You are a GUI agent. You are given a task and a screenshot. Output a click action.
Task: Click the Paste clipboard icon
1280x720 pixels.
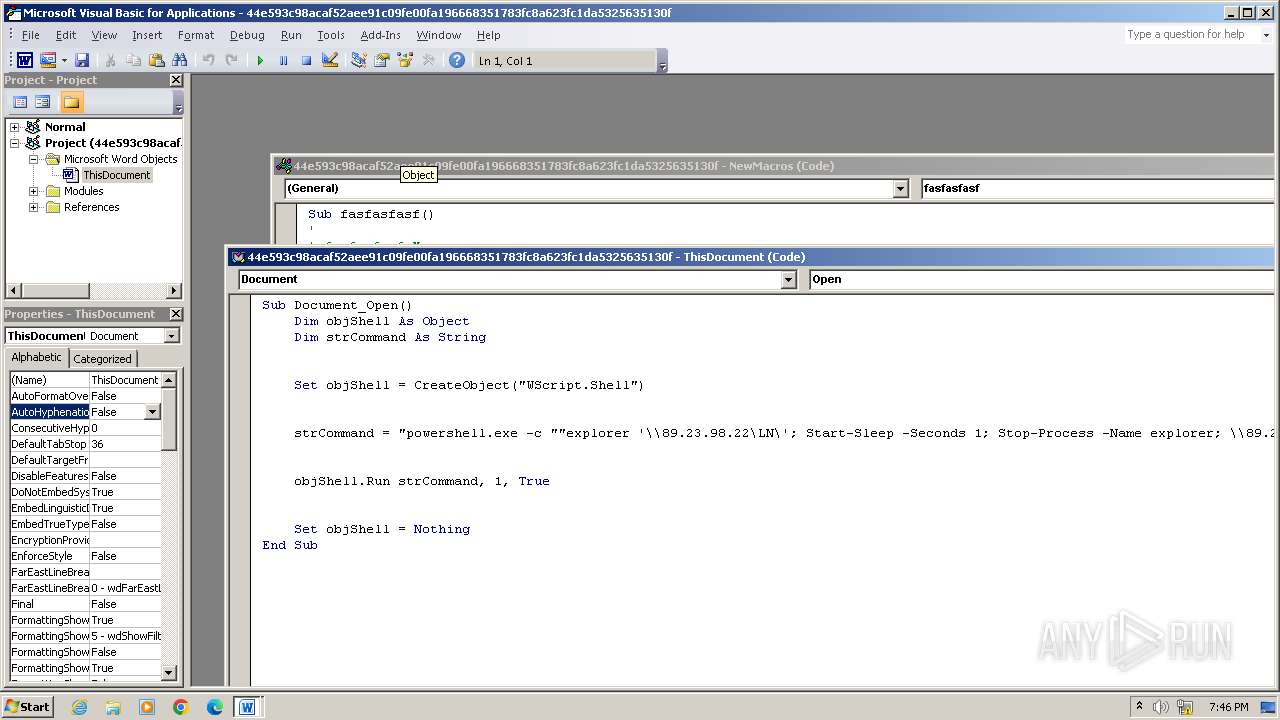(156, 61)
